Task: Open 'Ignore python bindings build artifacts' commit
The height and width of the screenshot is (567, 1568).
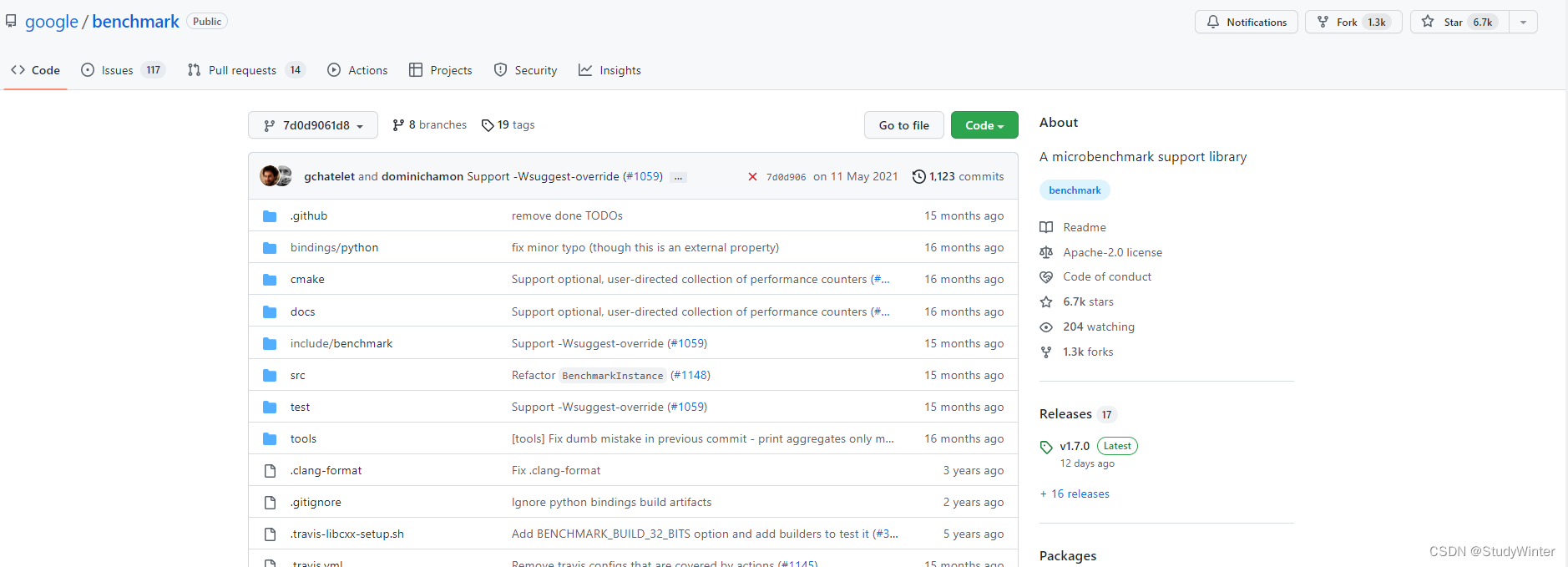Action: pos(611,503)
